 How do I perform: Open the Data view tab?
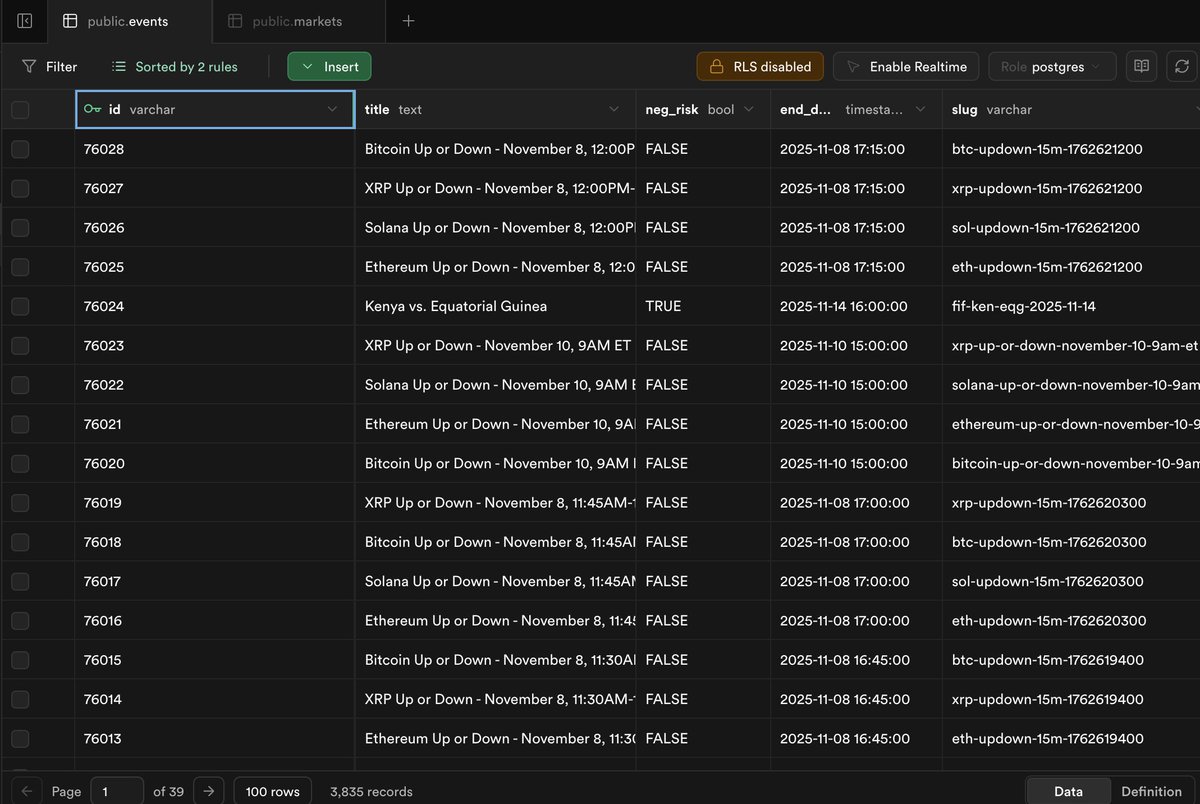[1068, 791]
